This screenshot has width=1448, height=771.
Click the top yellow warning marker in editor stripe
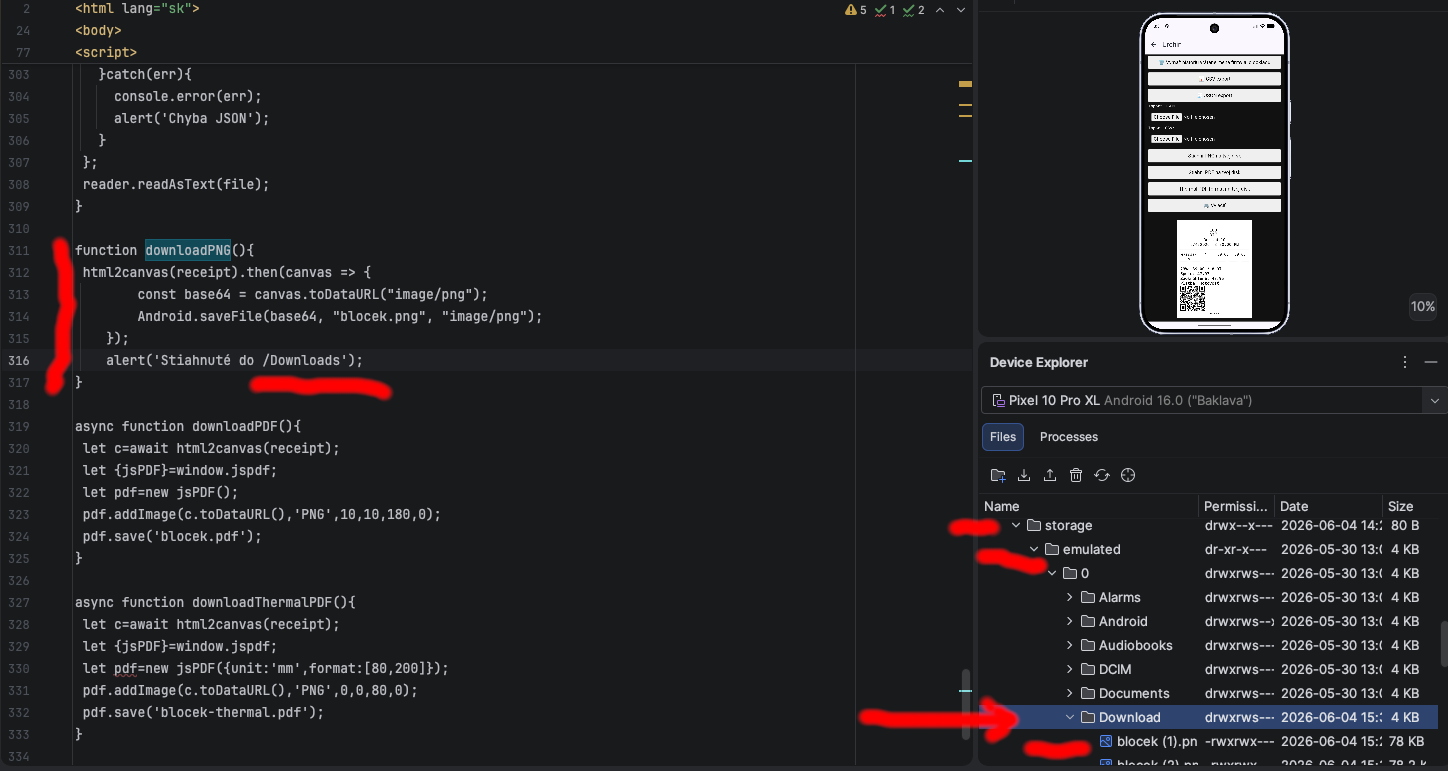[965, 84]
